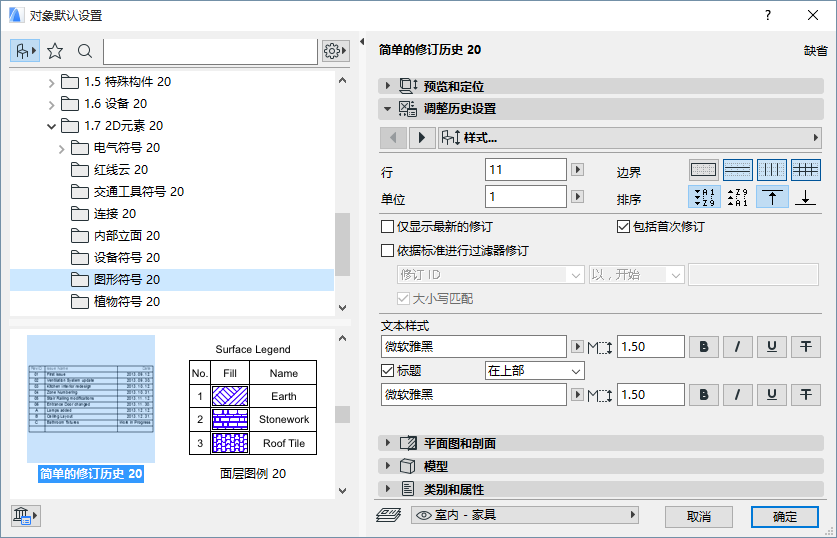Screen dimensions: 837x538
Task: Uncheck 包括首次修订 checkbox
Action: 623,227
